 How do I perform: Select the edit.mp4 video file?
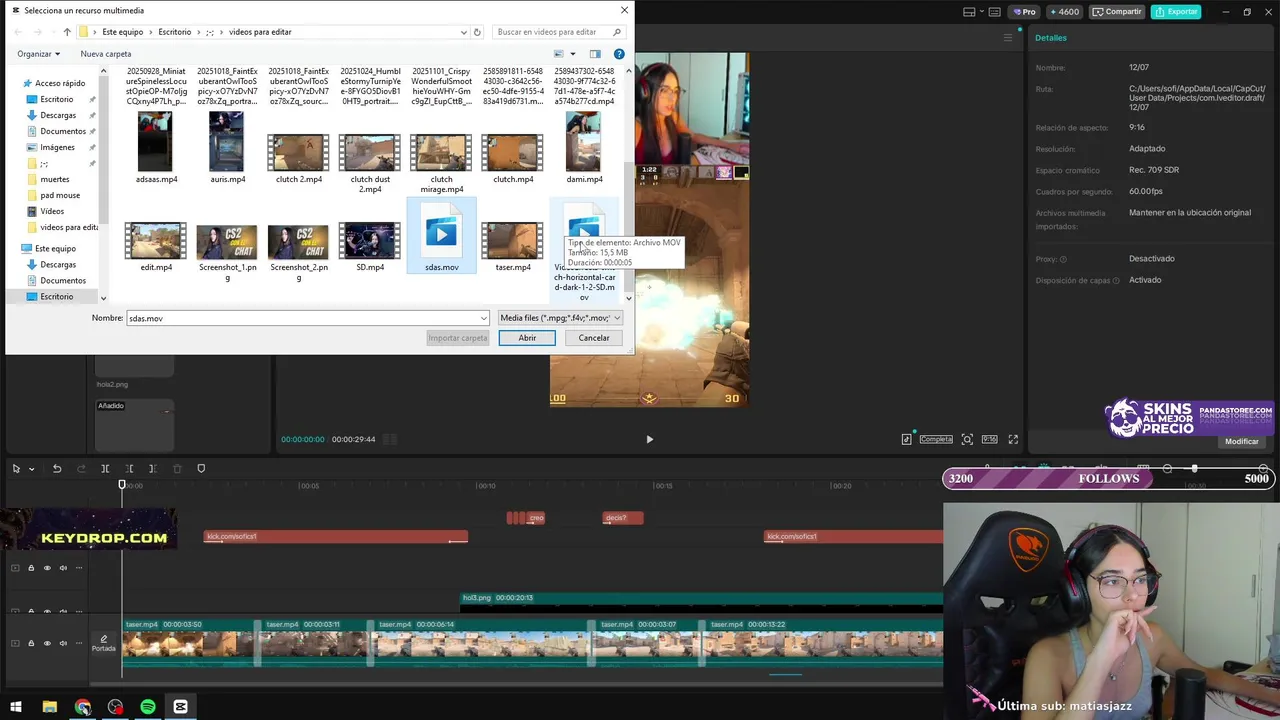tap(156, 246)
